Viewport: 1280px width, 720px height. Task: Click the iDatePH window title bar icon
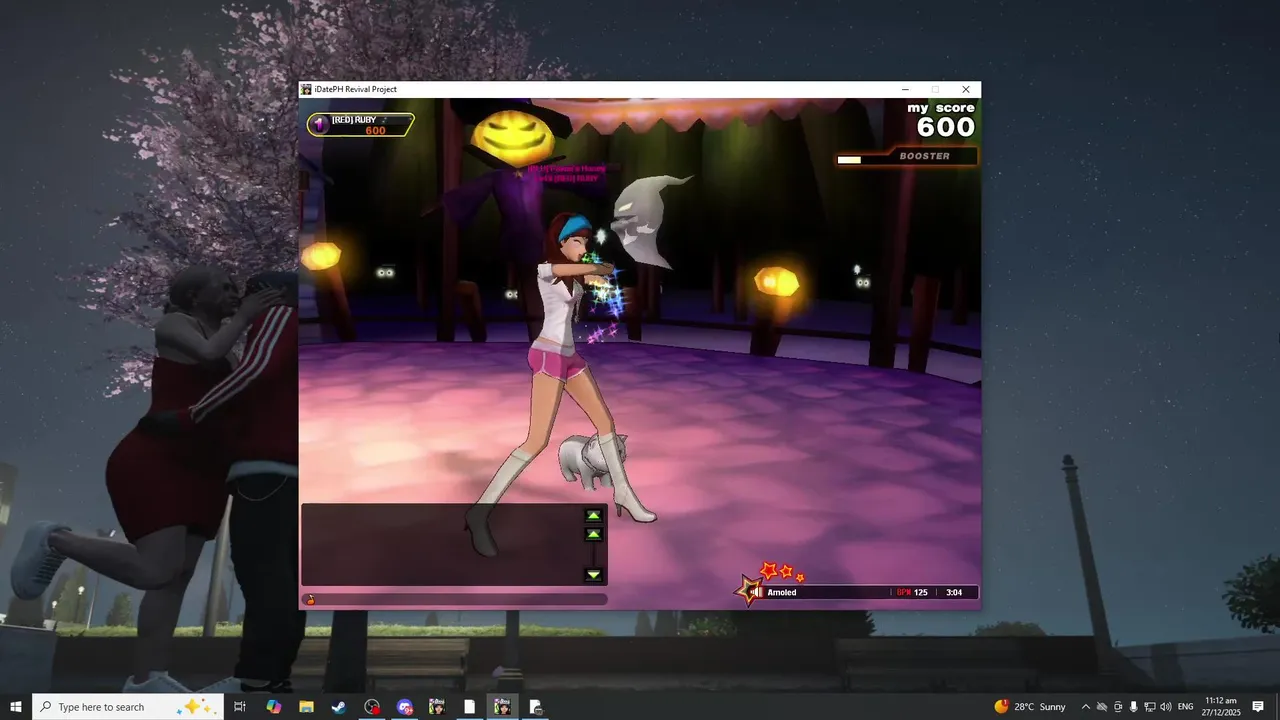coord(307,89)
